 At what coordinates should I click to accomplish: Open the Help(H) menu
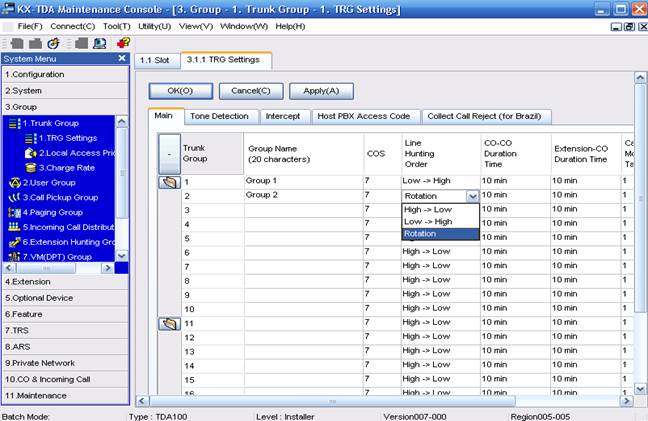pos(290,26)
